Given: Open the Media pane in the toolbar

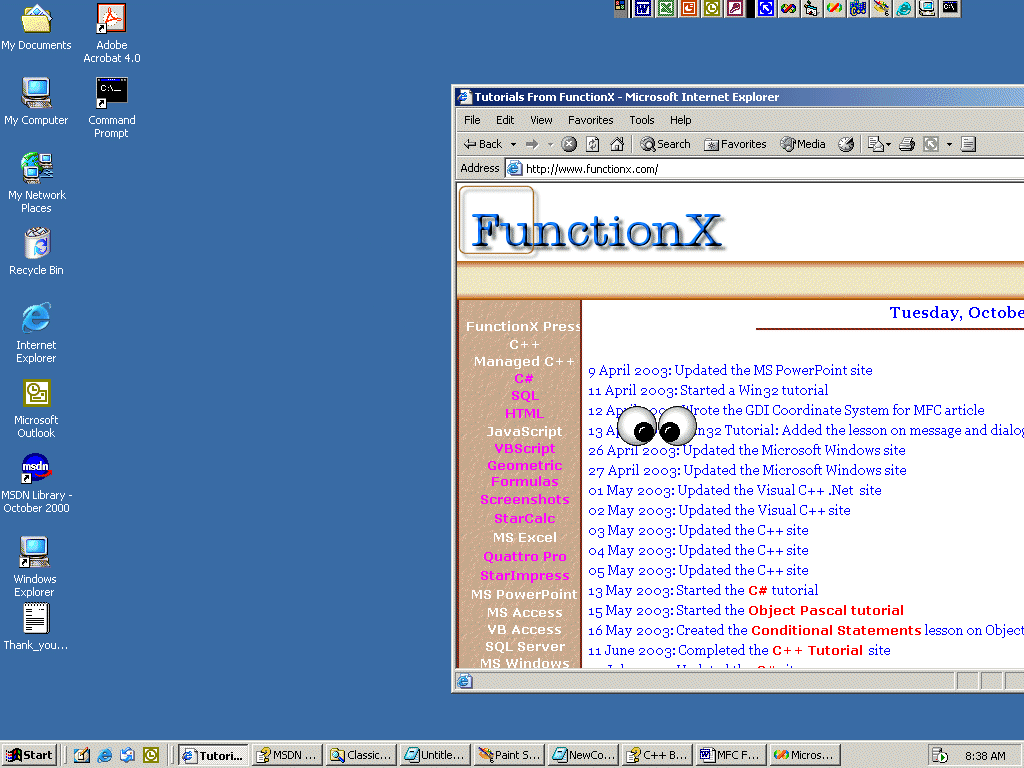Looking at the screenshot, I should [803, 144].
